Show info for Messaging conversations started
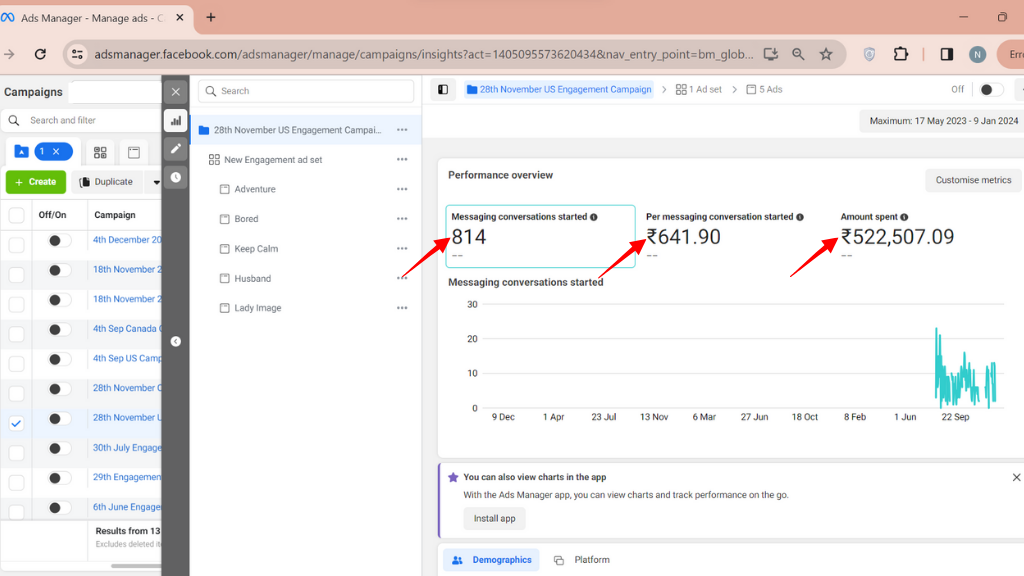The image size is (1024, 576). 594,217
